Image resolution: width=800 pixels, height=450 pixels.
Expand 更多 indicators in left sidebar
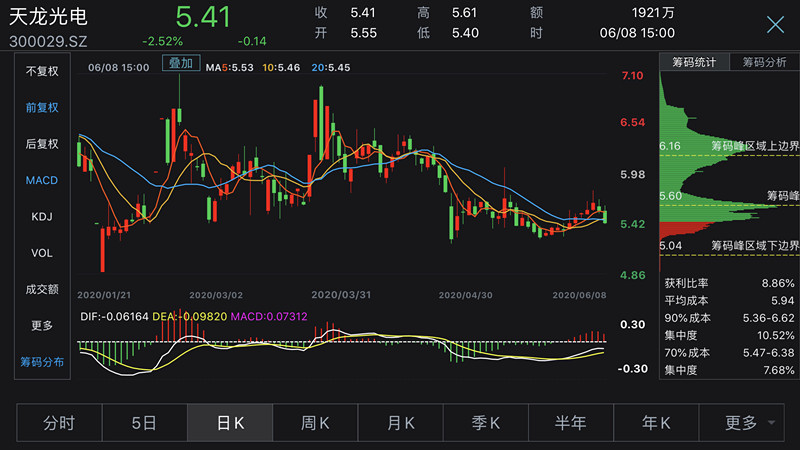(42, 325)
